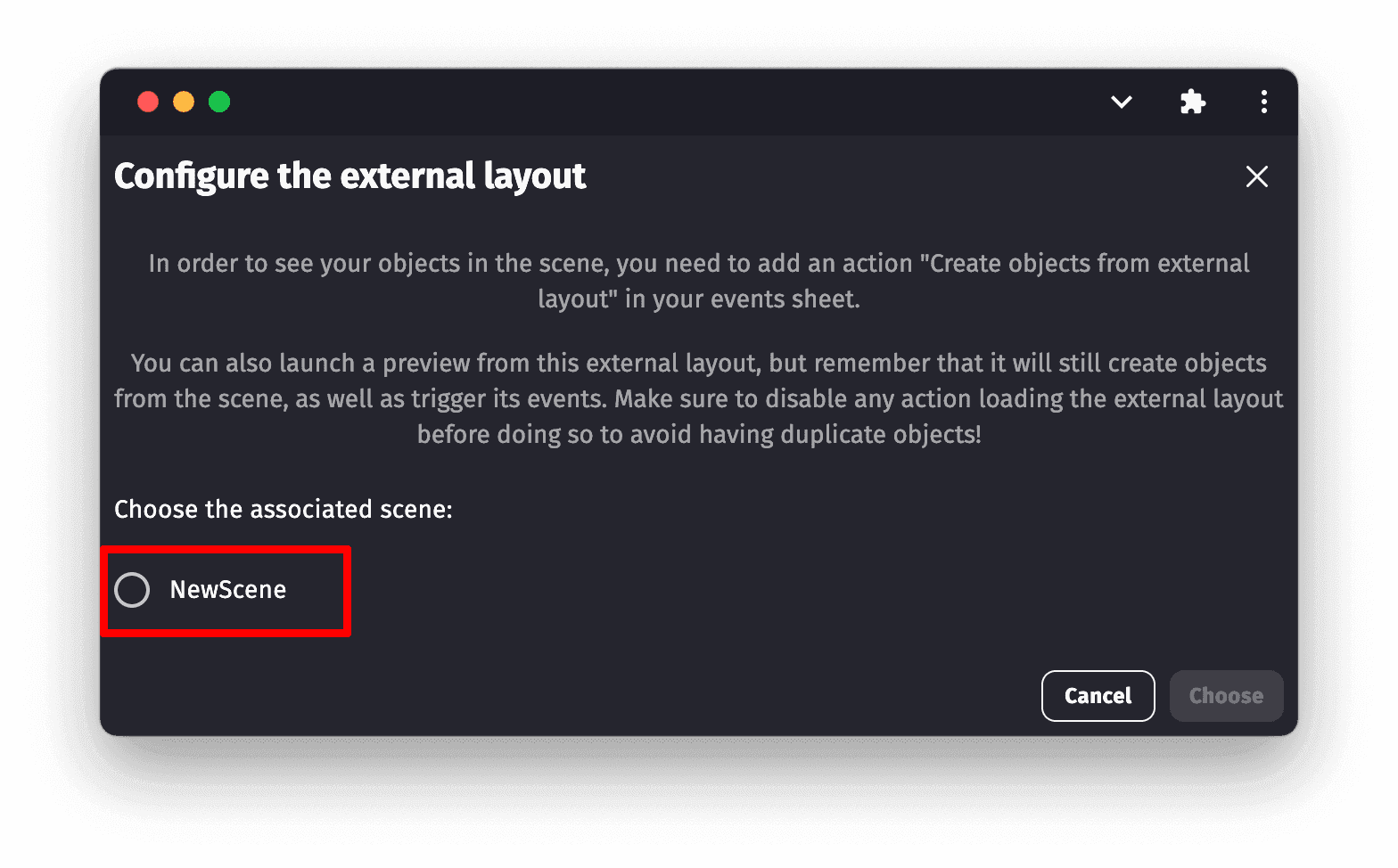The image size is (1398, 868).
Task: Click the "layout" in your events sheet line
Action: tap(698, 299)
